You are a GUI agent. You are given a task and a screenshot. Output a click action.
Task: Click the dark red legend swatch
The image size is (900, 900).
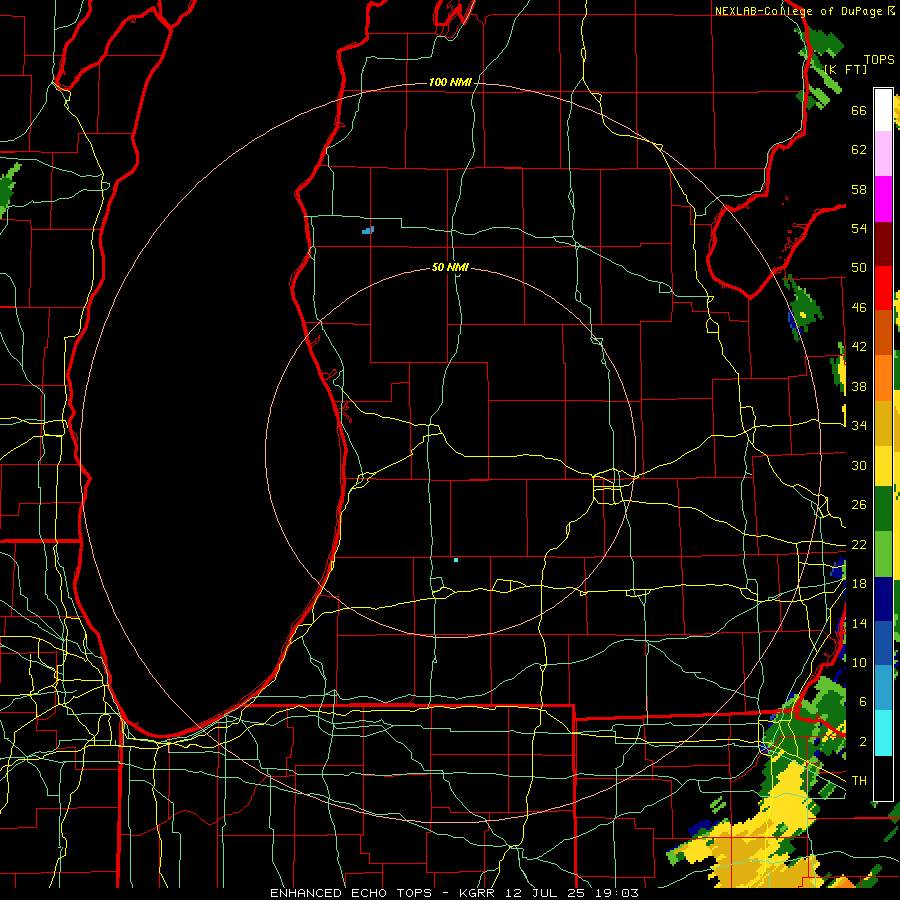[x=883, y=243]
